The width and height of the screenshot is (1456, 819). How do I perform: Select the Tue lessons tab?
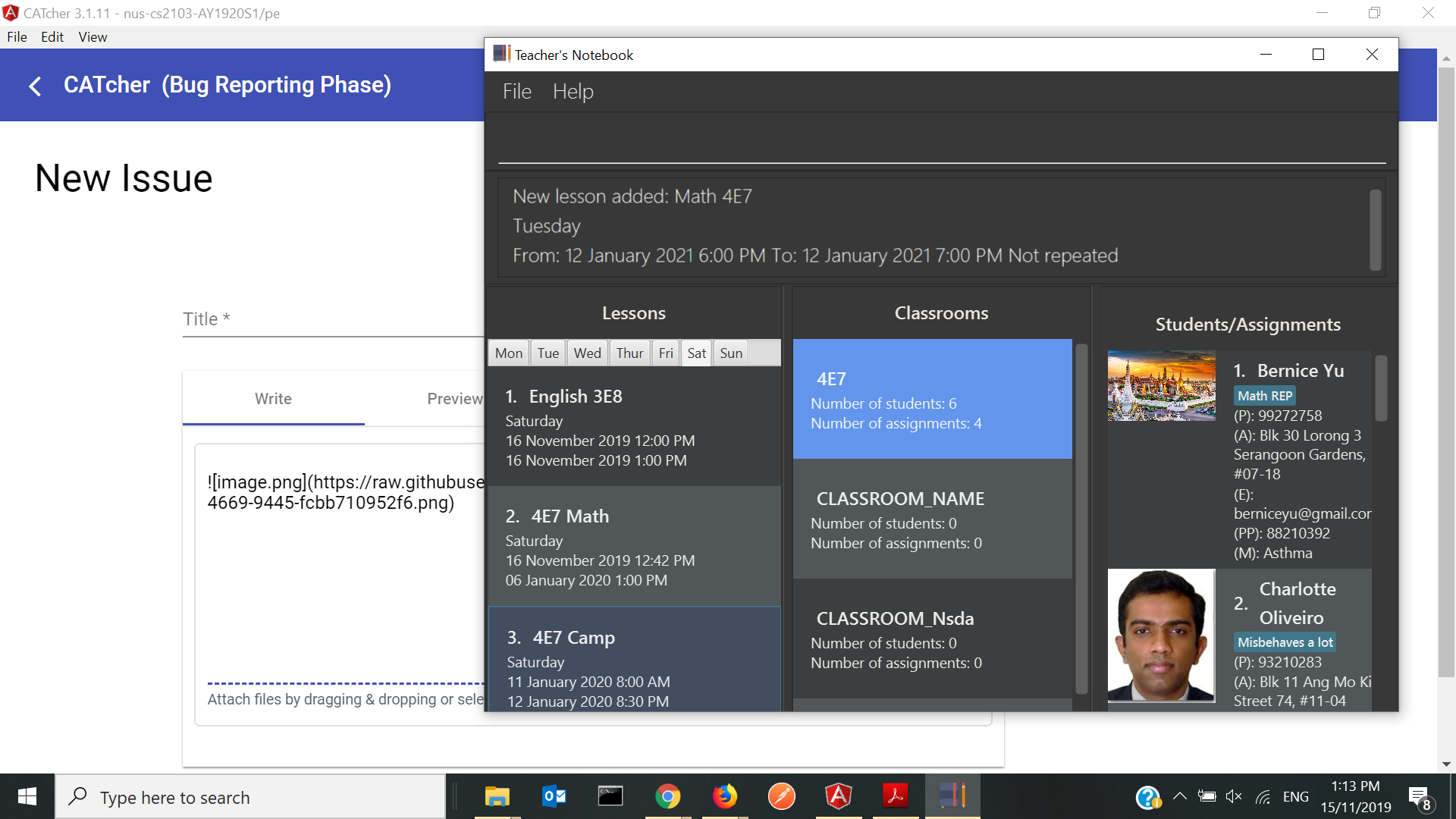pos(548,353)
